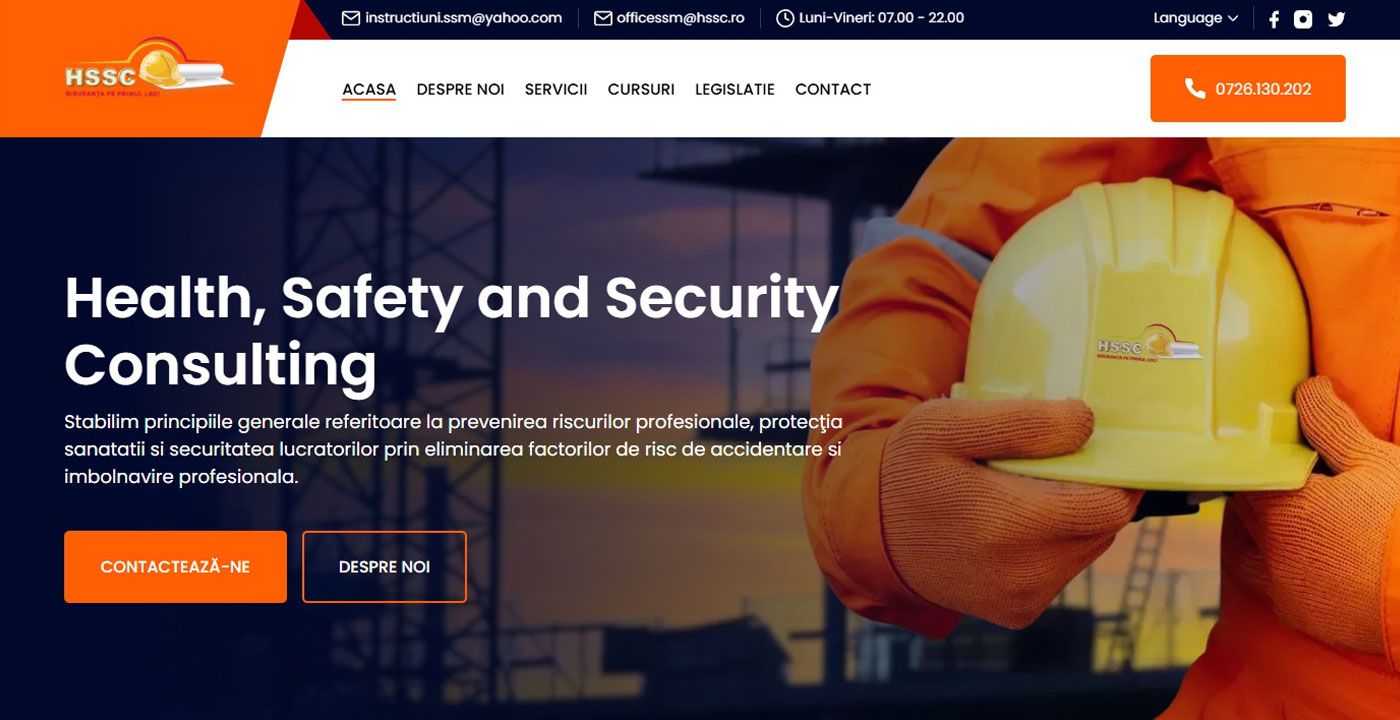Click the Twitter bird icon
The width and height of the screenshot is (1400, 720).
point(1336,19)
